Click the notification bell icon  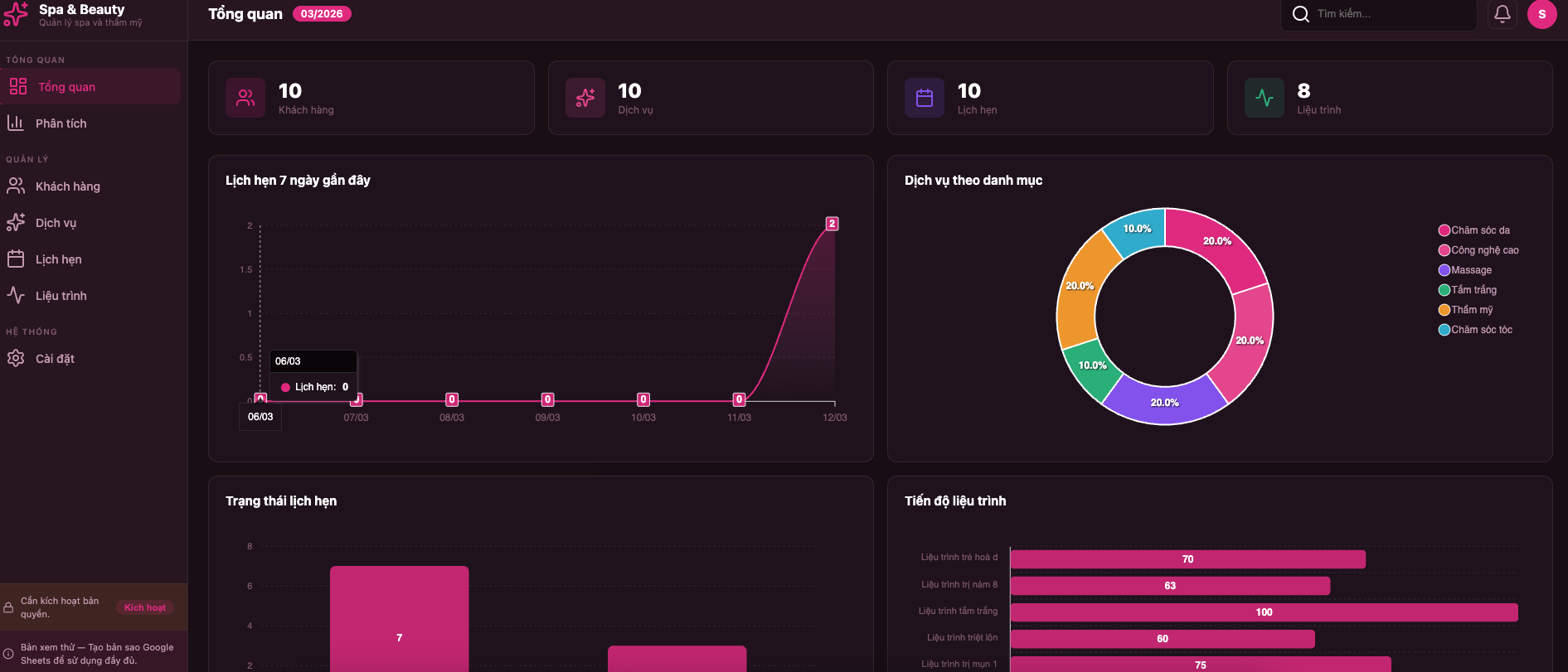(1502, 14)
